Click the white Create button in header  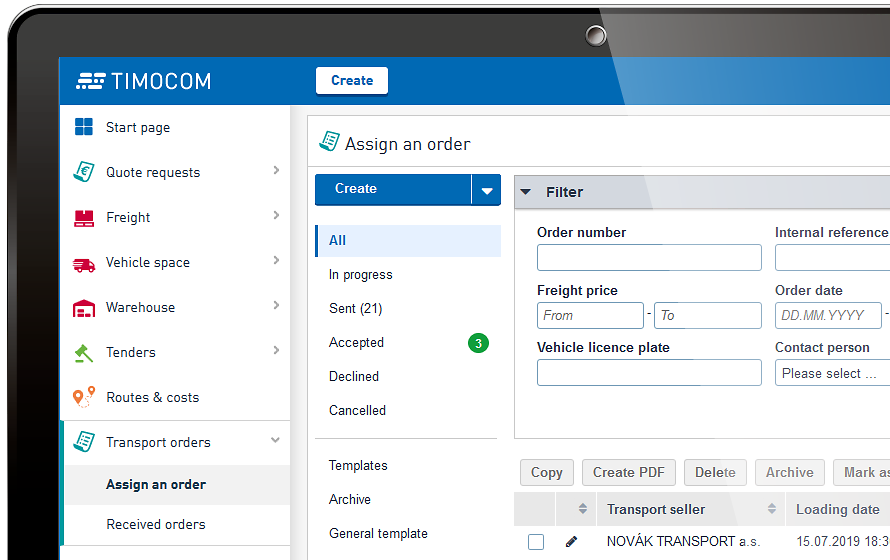point(352,81)
